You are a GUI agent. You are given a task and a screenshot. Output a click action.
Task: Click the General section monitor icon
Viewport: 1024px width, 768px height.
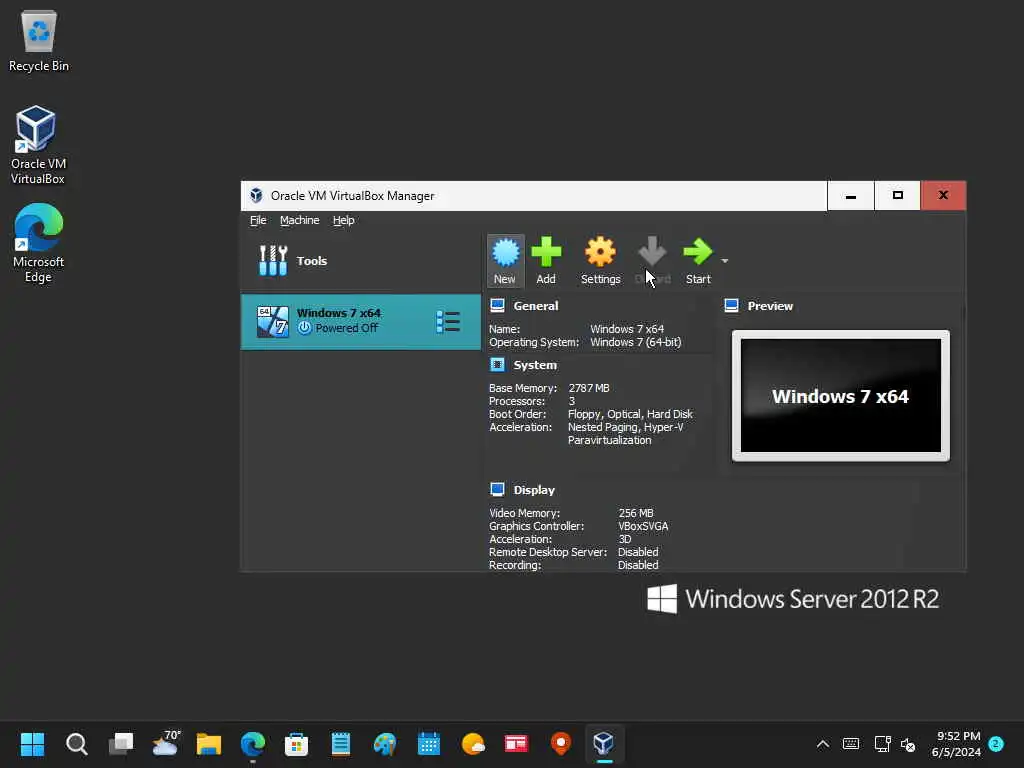(x=498, y=306)
